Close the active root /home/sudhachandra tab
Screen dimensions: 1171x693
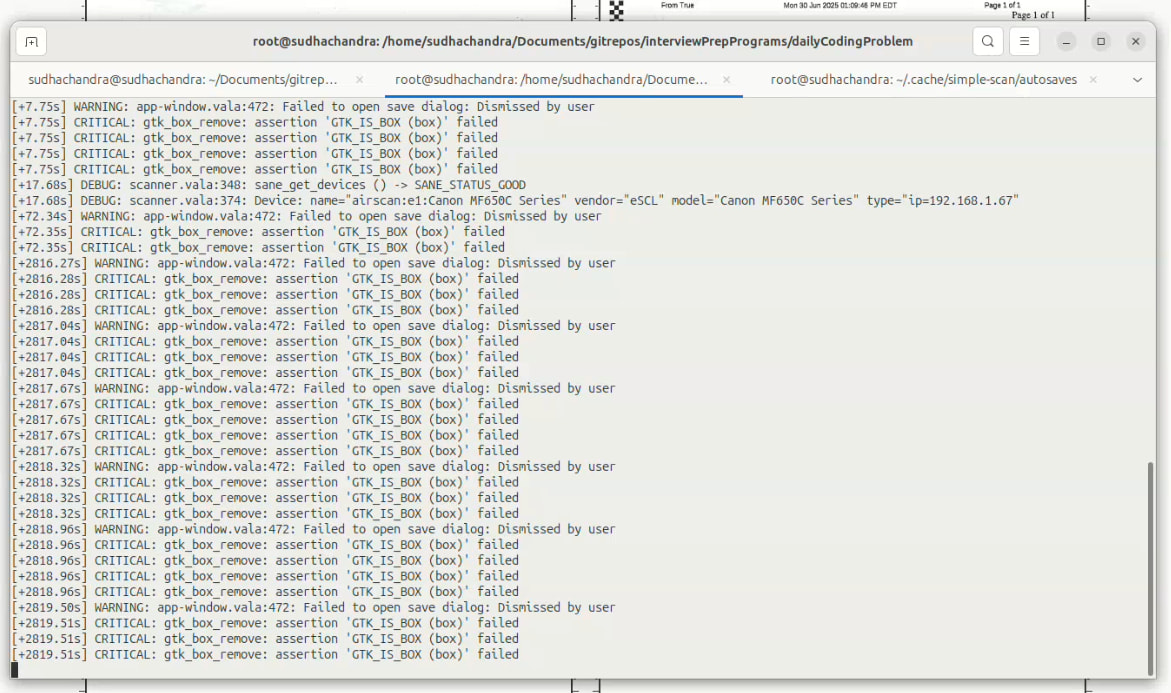pos(727,80)
